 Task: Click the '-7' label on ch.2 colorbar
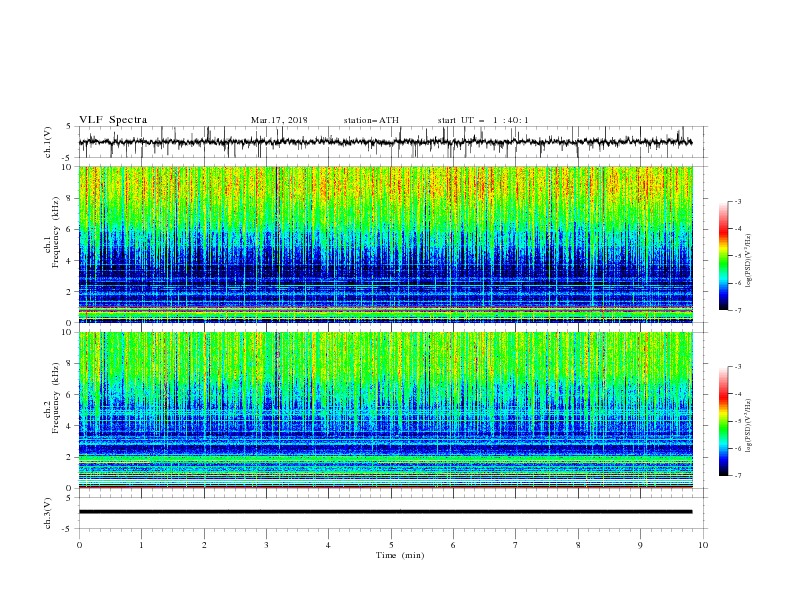[x=737, y=475]
